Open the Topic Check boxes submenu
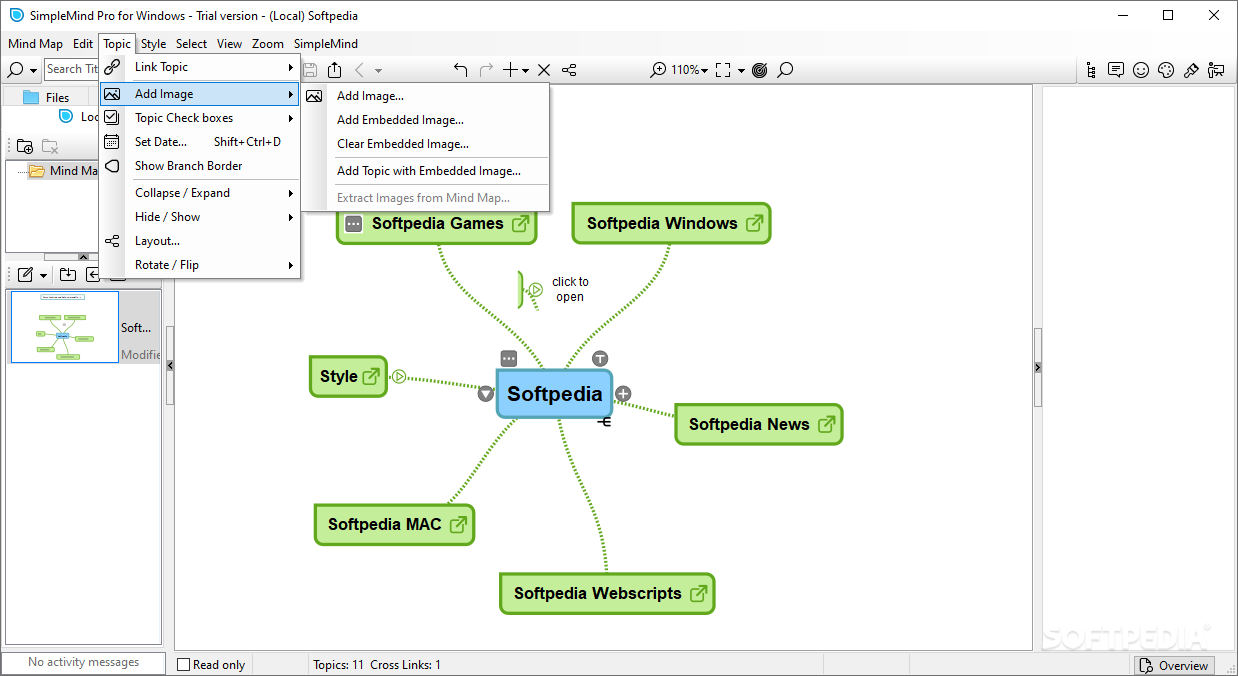This screenshot has width=1238, height=676. (200, 118)
